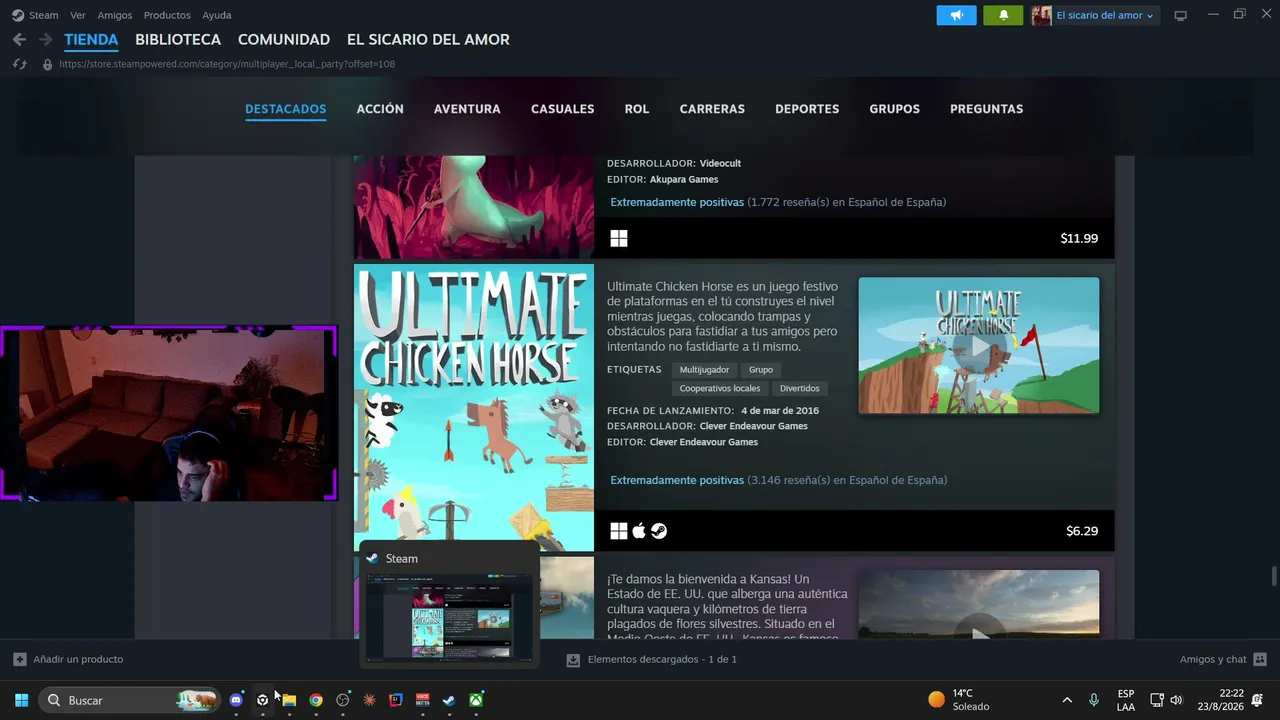
Task: Show hidden system tray icons chevron
Action: click(x=1067, y=700)
